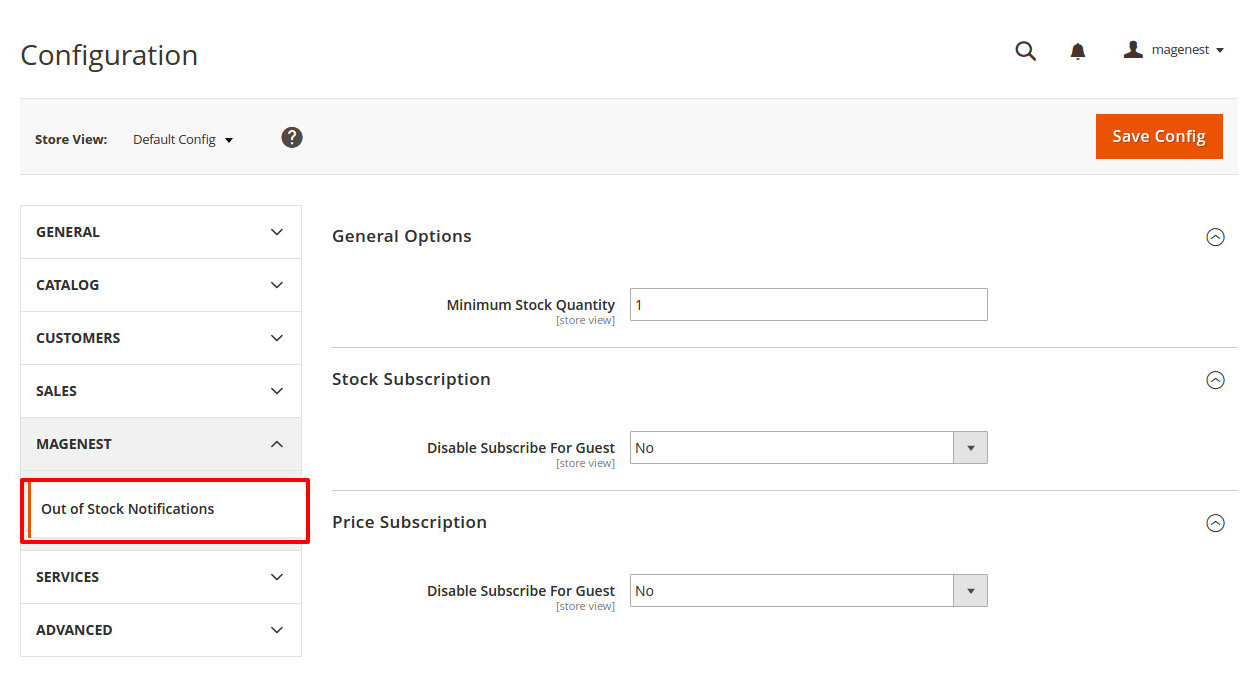This screenshot has width=1251, height=687.
Task: Expand the GENERAL configuration tab
Action: click(161, 232)
